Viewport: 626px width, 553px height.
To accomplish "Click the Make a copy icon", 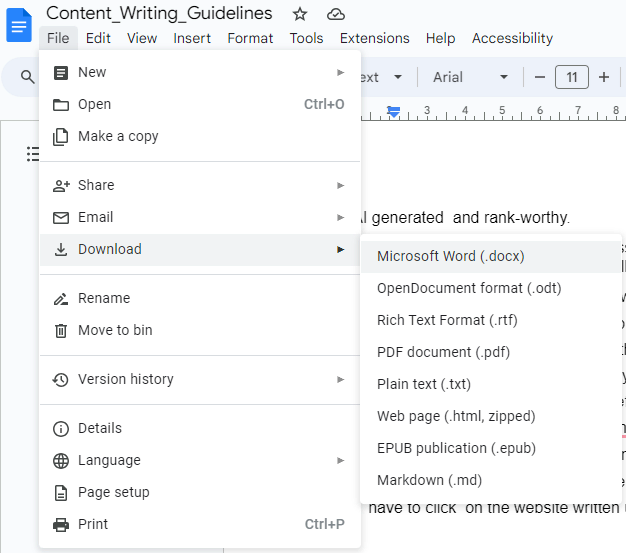I will tap(61, 137).
